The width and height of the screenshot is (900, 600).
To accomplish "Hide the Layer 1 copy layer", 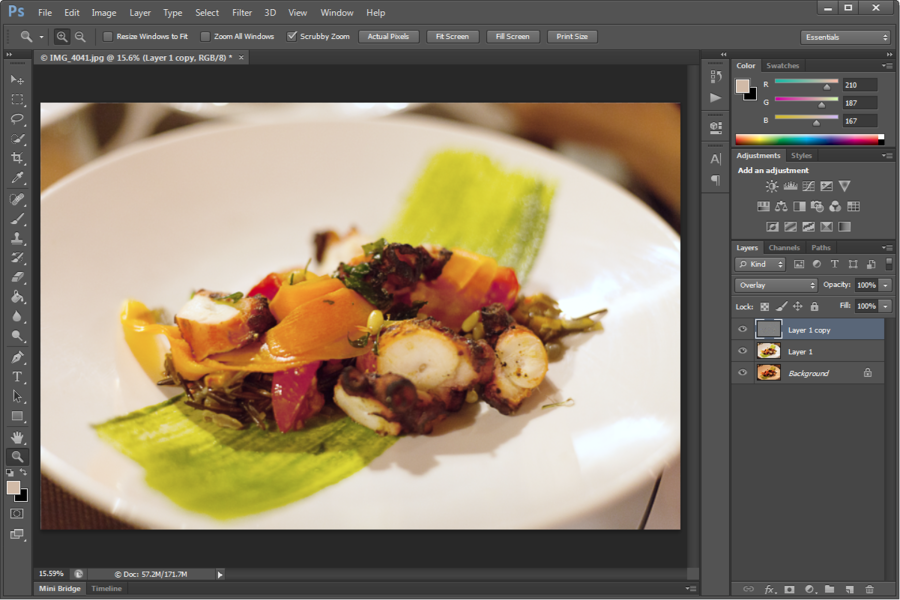I will (742, 330).
